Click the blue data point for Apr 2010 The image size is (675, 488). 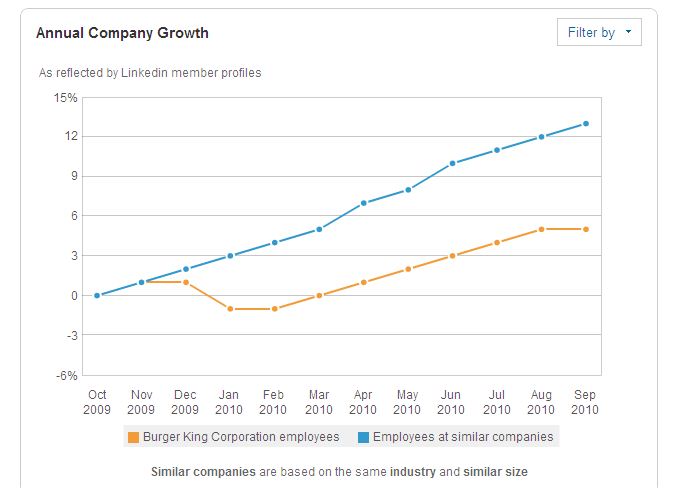[x=364, y=203]
